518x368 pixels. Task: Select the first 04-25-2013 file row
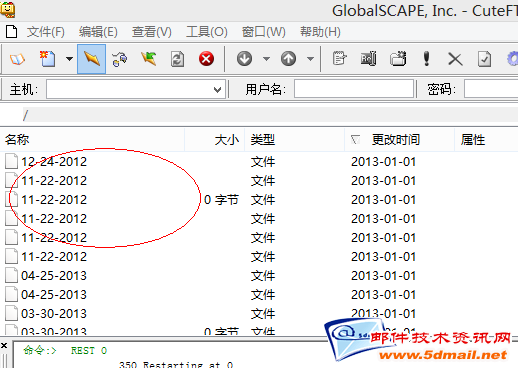pos(54,276)
